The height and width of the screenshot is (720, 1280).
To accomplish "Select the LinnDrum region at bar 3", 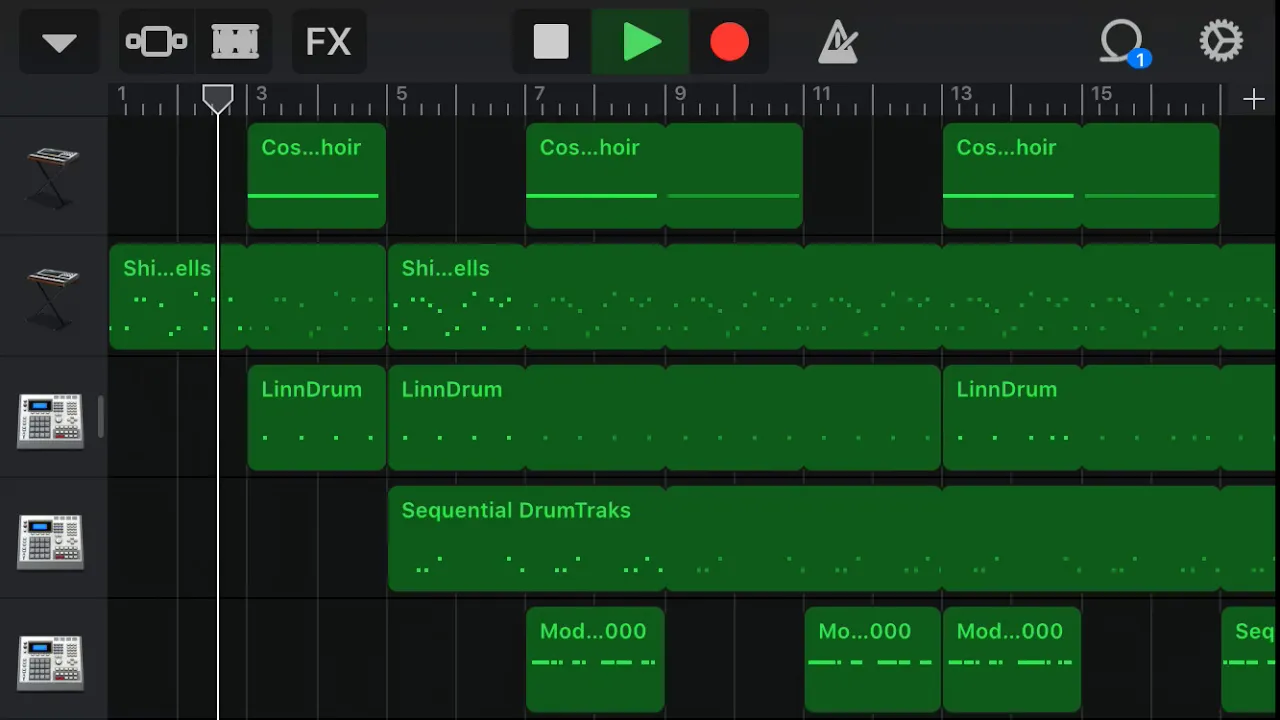I will coord(316,418).
